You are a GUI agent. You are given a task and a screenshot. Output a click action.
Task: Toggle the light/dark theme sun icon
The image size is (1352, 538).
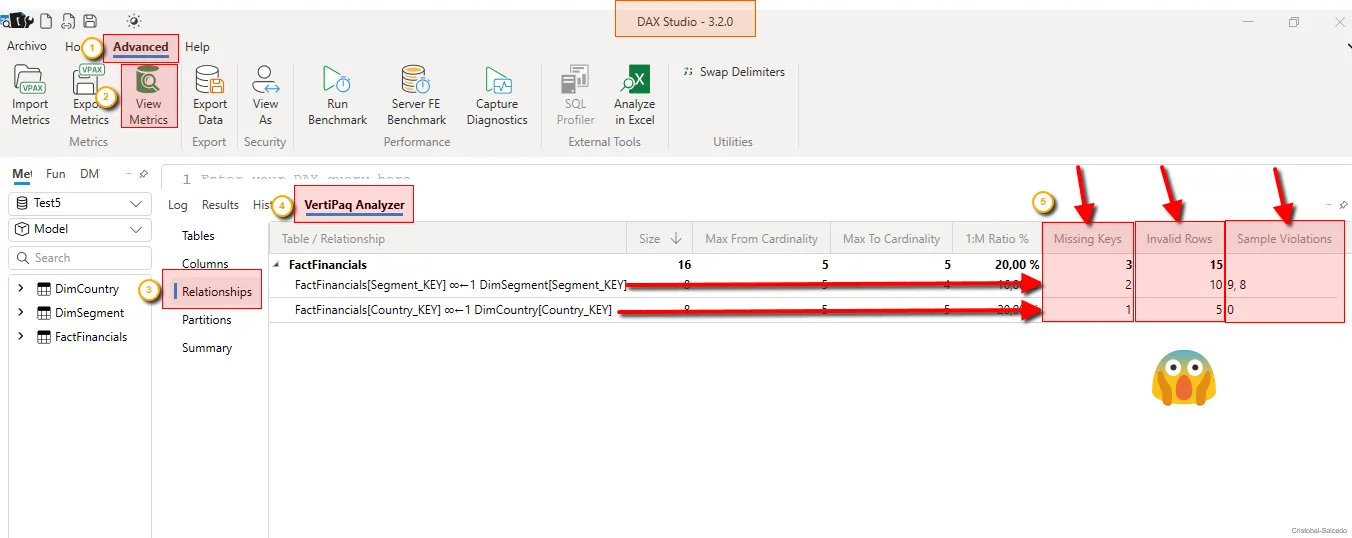coord(134,21)
